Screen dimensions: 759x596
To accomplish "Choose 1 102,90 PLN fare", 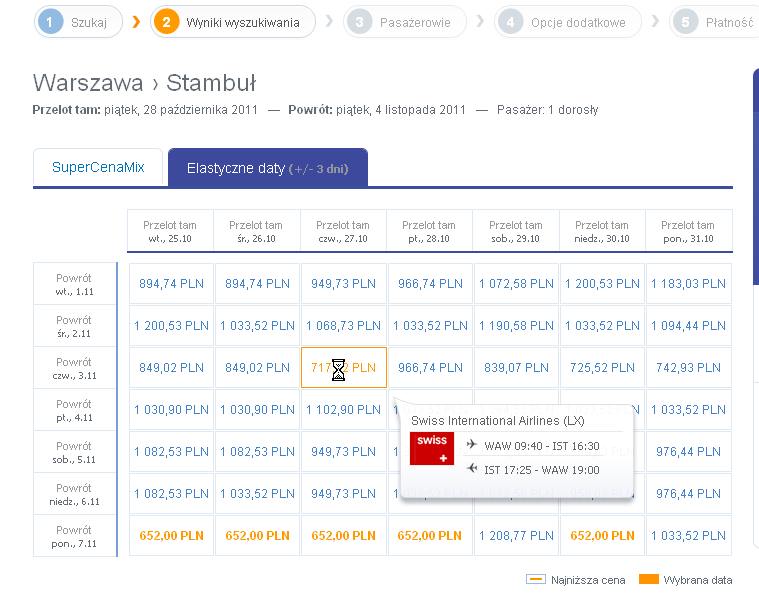I will coord(344,410).
